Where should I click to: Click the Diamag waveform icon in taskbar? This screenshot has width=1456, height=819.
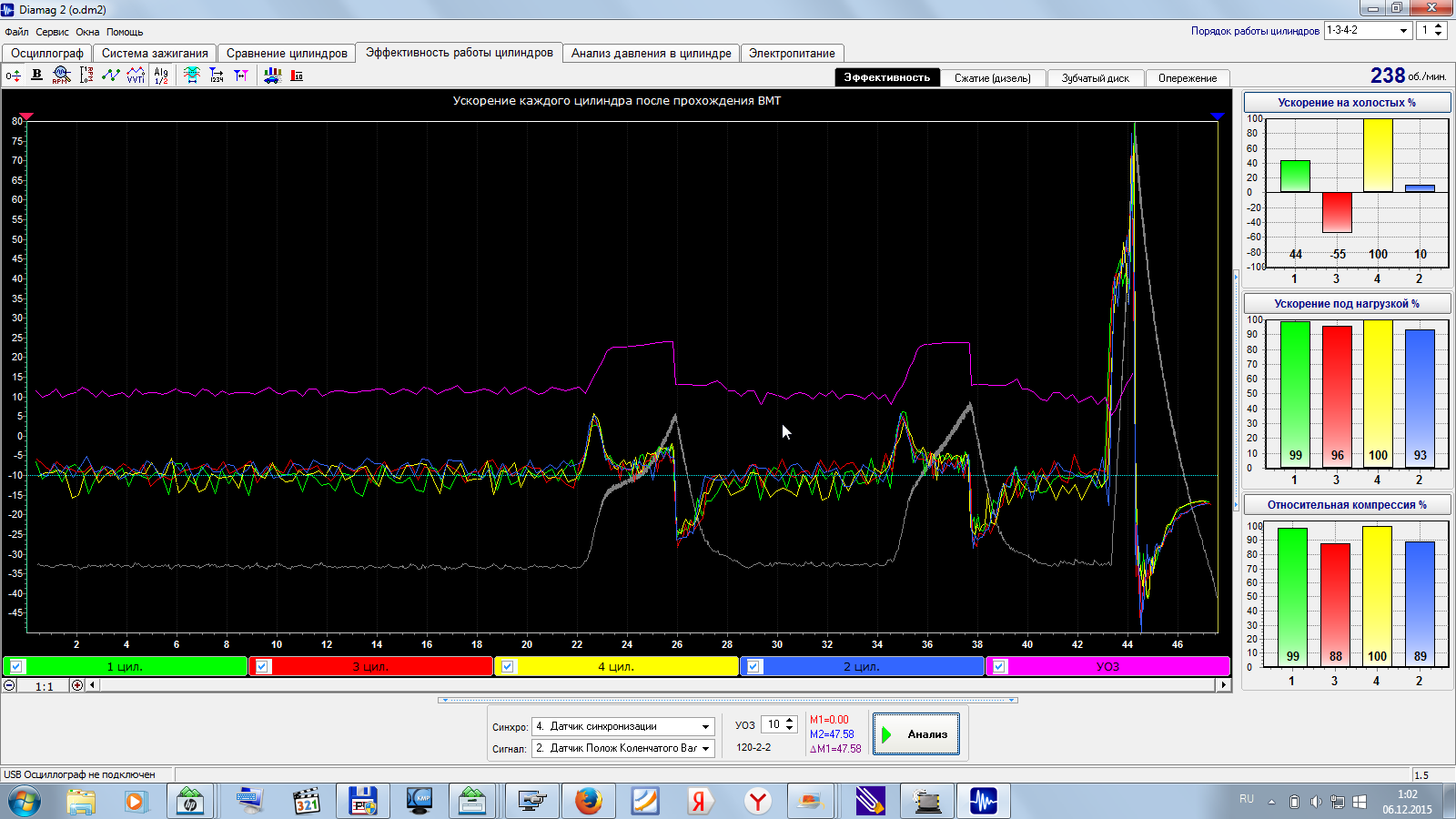(x=983, y=802)
